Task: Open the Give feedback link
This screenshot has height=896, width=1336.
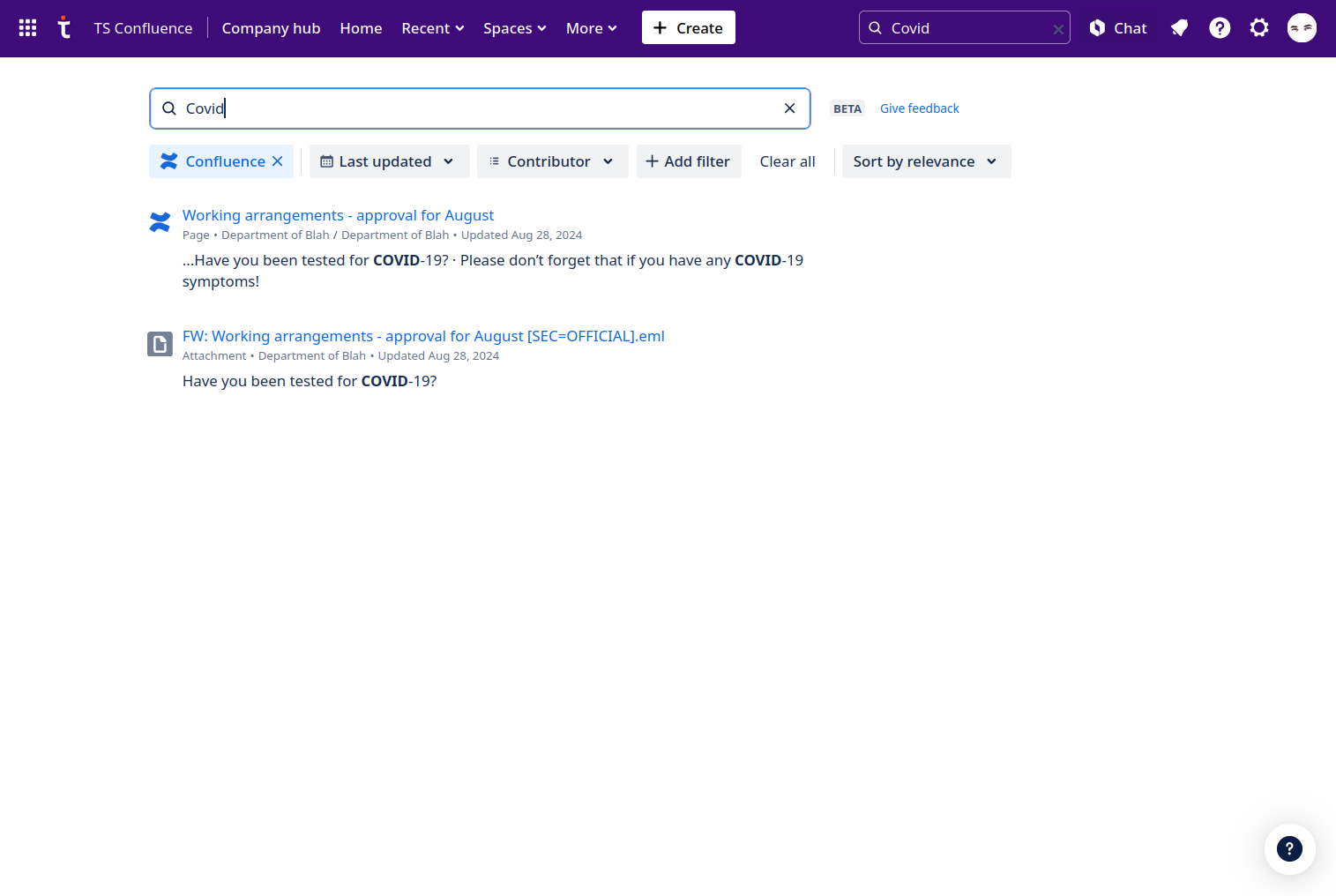Action: pyautogui.click(x=920, y=108)
